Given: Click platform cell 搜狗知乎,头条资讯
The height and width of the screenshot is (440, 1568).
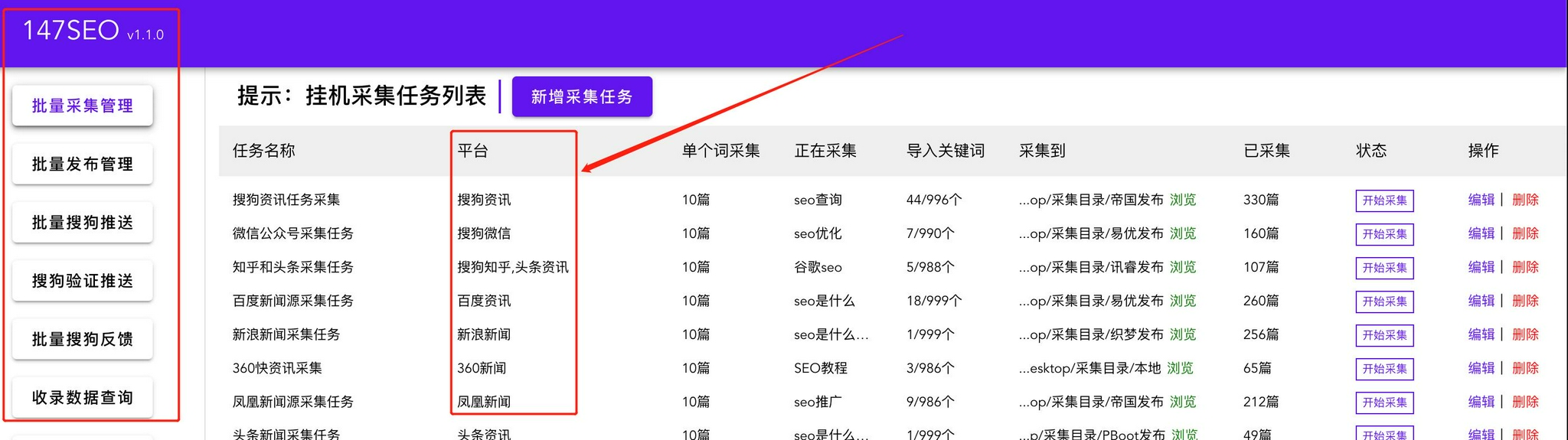Looking at the screenshot, I should pyautogui.click(x=513, y=267).
